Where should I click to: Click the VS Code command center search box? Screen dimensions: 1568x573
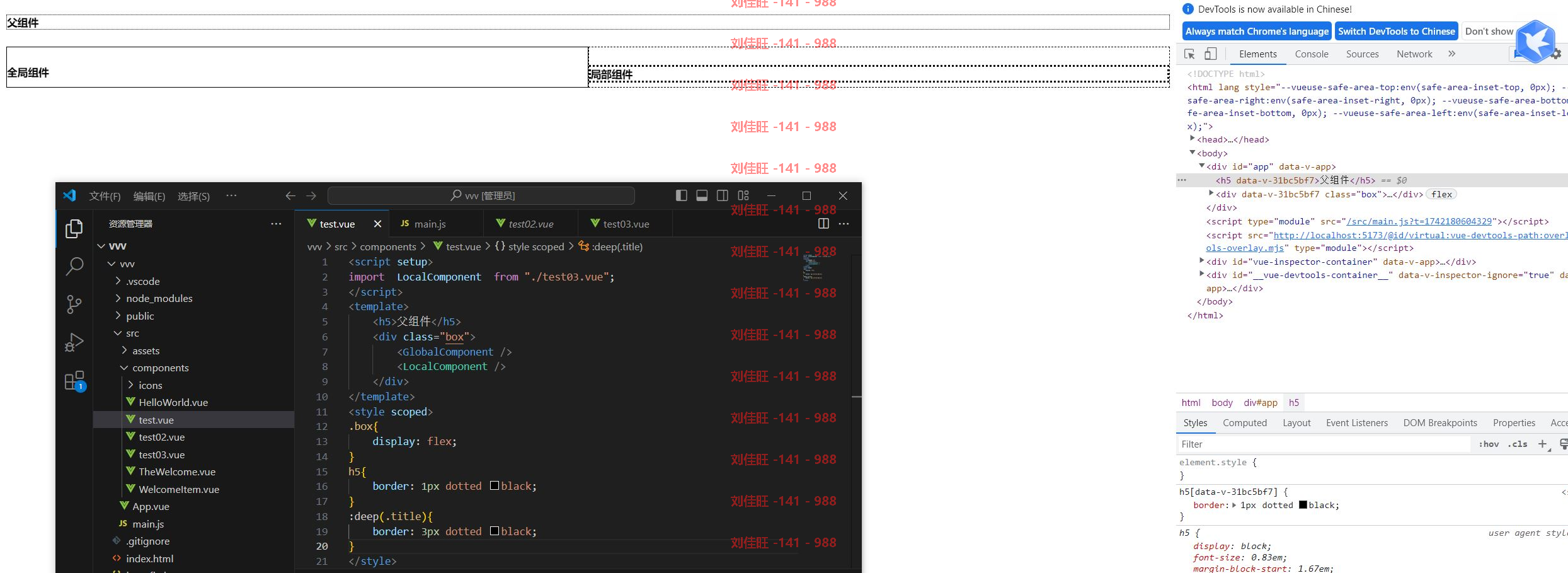point(481,196)
